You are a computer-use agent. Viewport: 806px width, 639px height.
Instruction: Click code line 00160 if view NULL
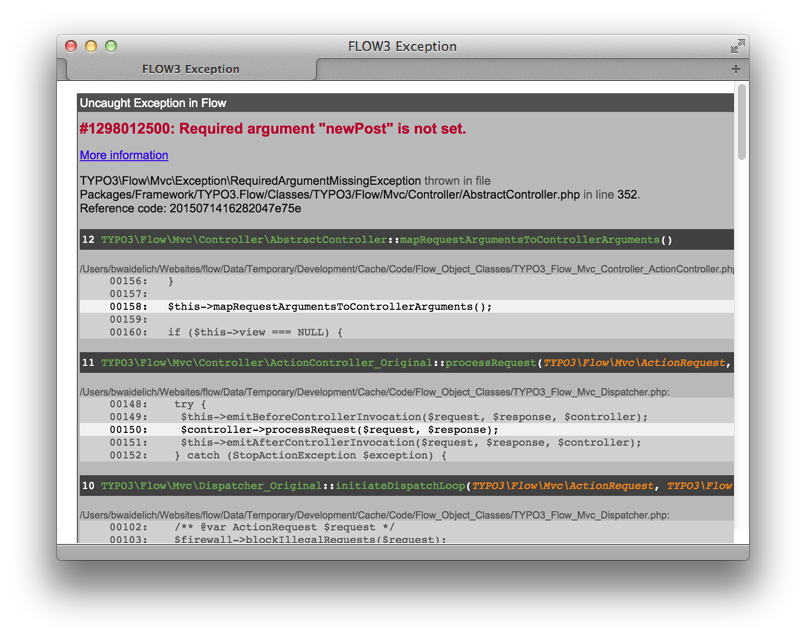pos(407,332)
